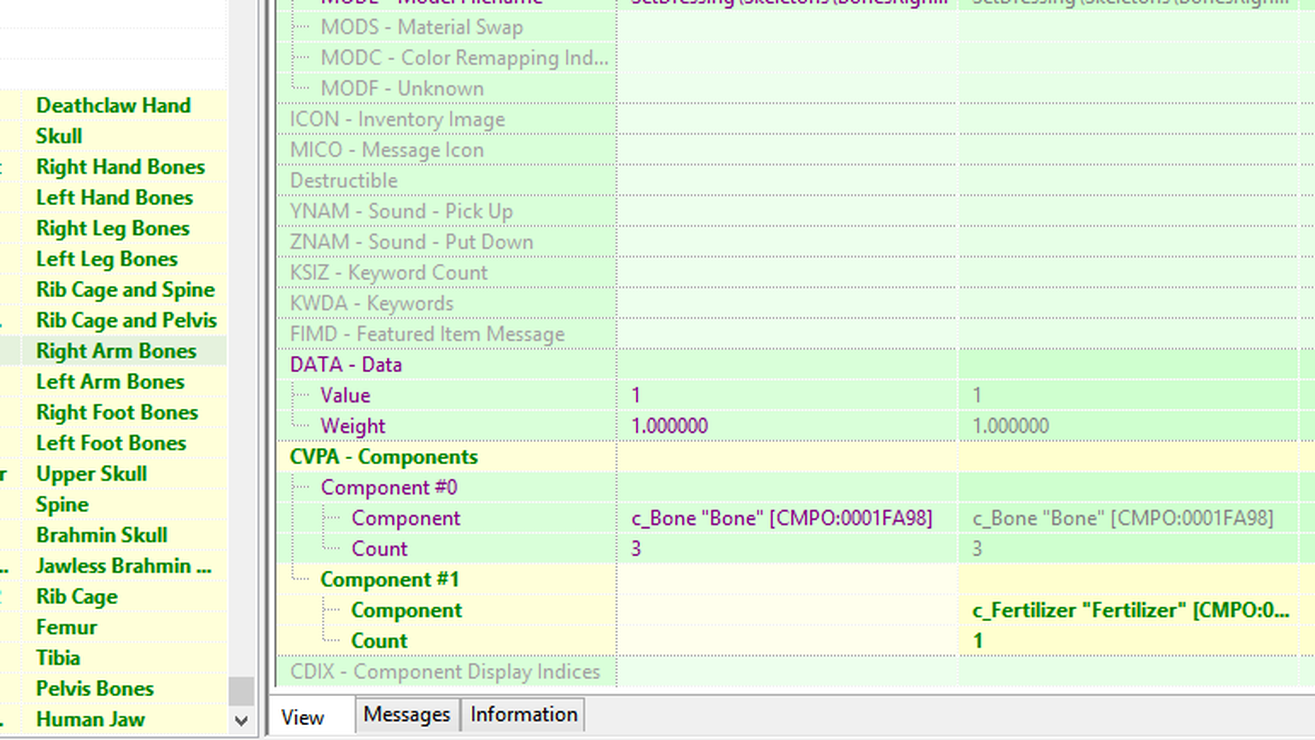The height and width of the screenshot is (740, 1315).
Task: Select the Human Jaw record
Action: coord(90,719)
